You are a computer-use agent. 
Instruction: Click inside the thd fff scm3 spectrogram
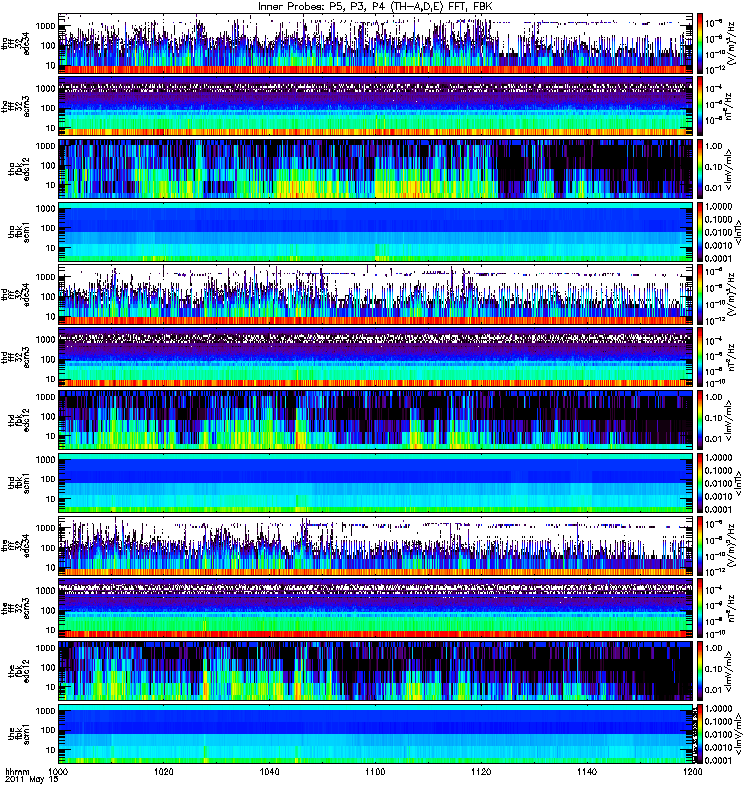pos(376,358)
